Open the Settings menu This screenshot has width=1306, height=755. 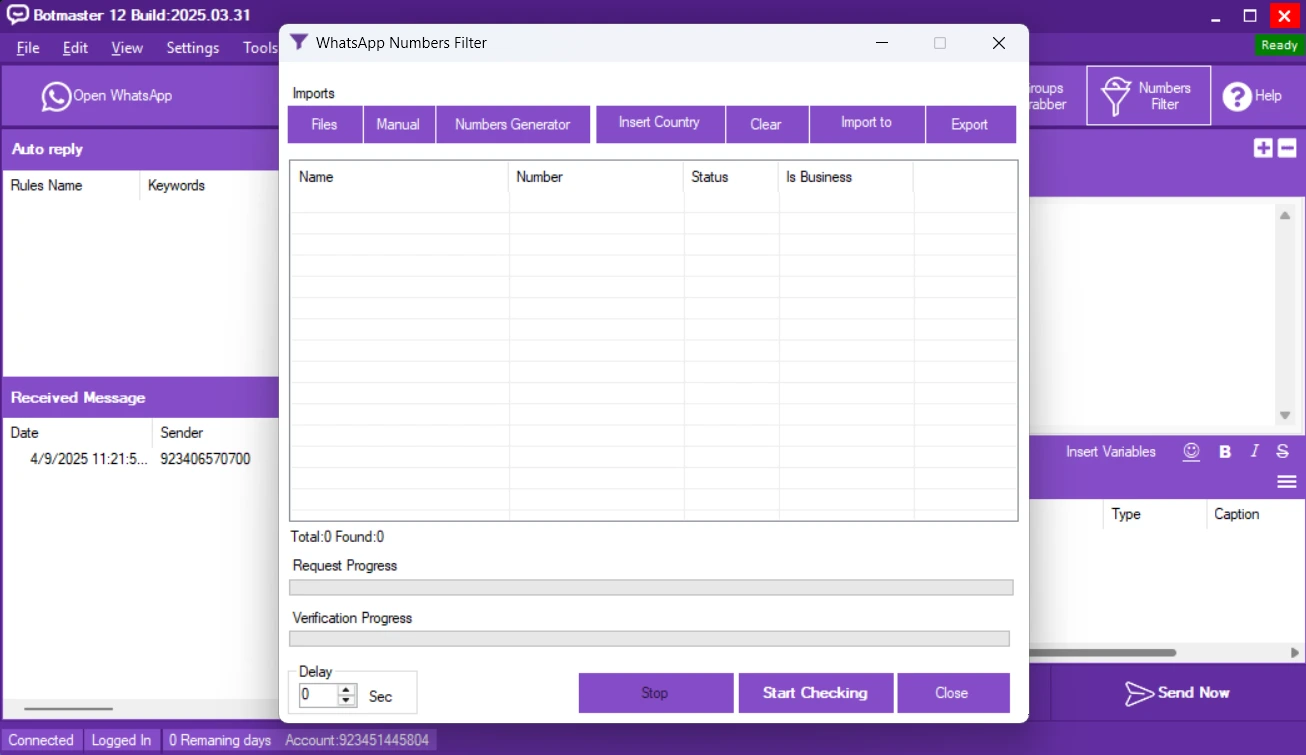(192, 48)
